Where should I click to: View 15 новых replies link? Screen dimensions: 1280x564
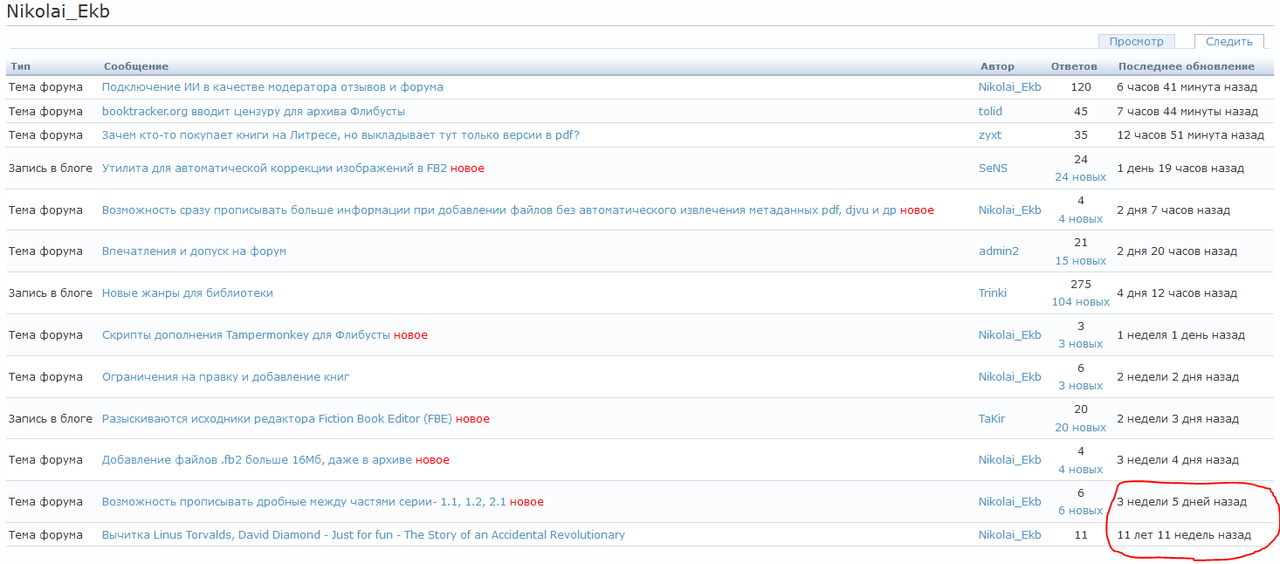1080,261
